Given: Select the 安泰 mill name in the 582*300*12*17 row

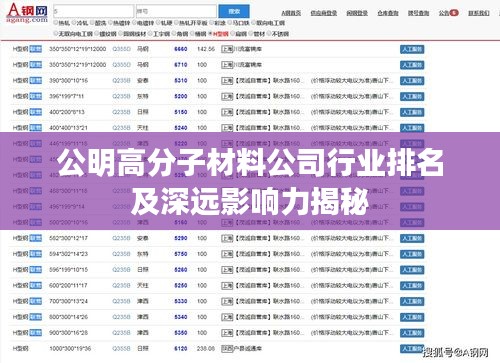Looking at the screenshot, I should coord(143,238).
